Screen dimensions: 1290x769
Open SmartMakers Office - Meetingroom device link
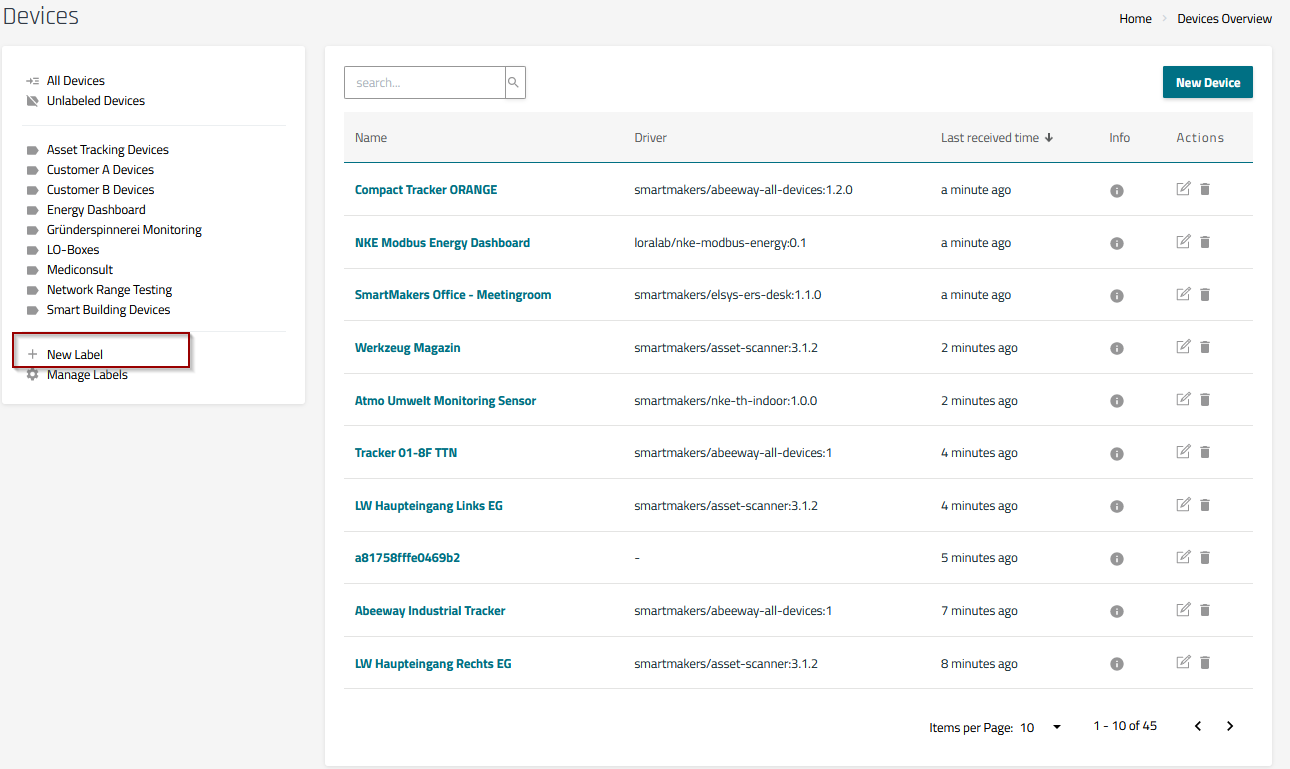point(453,295)
